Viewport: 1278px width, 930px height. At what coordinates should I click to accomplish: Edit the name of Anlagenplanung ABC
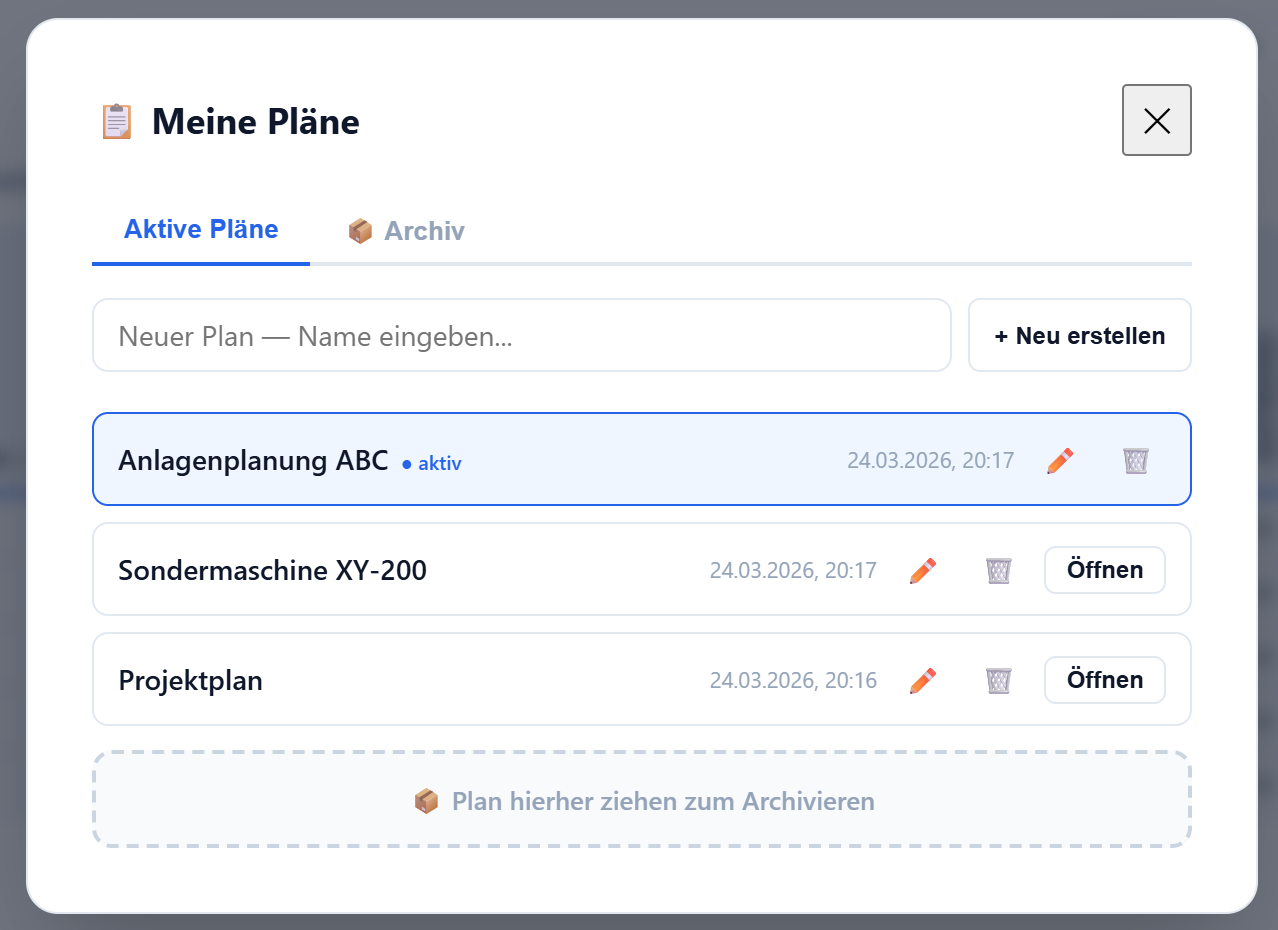coord(1059,461)
